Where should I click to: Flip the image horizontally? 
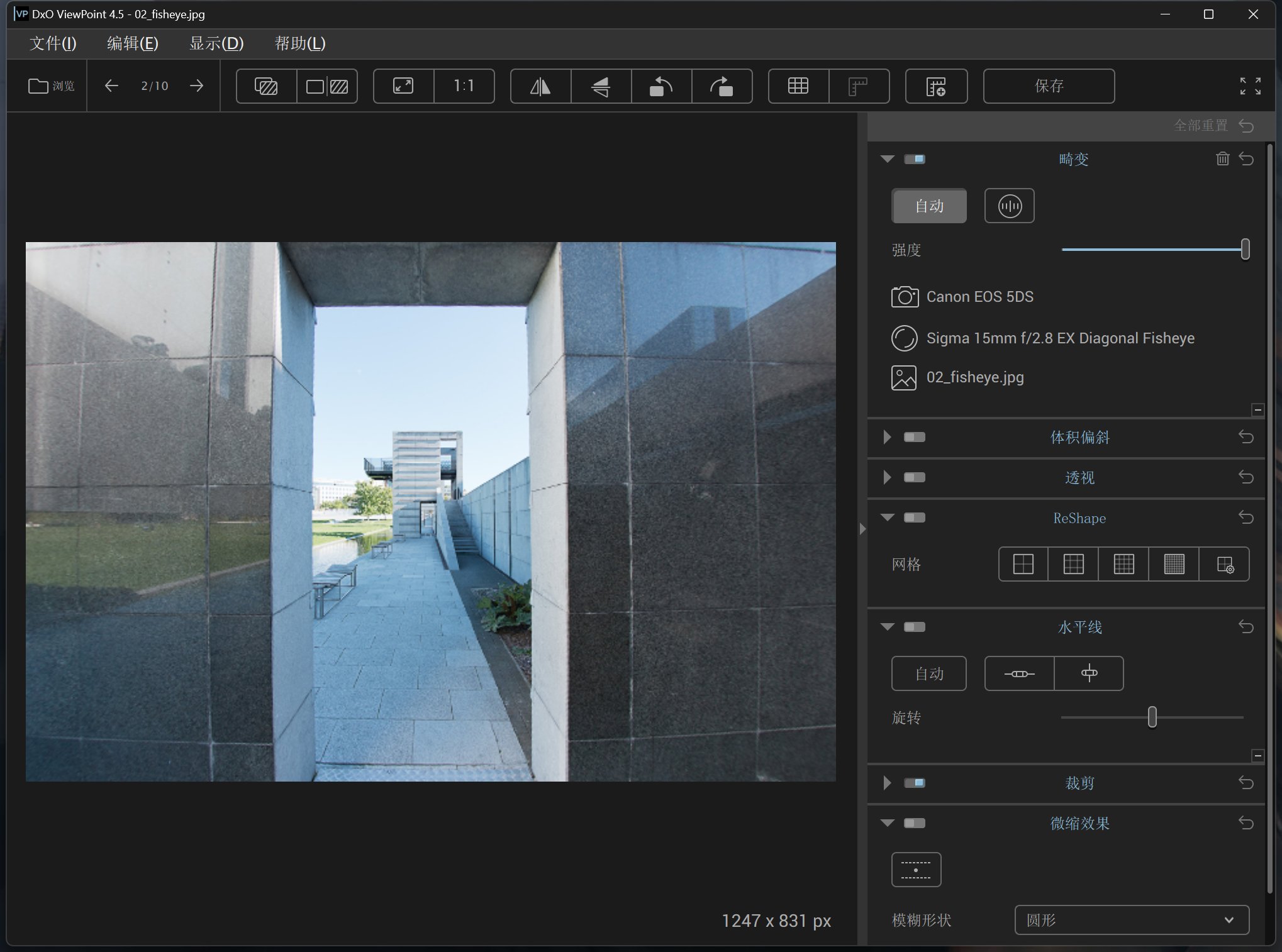pyautogui.click(x=540, y=86)
